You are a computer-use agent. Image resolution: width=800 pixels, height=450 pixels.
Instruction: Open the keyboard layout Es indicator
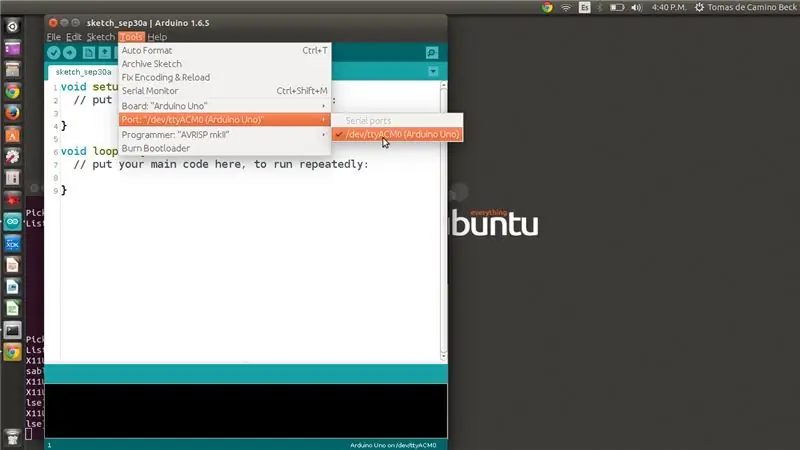[x=585, y=7]
